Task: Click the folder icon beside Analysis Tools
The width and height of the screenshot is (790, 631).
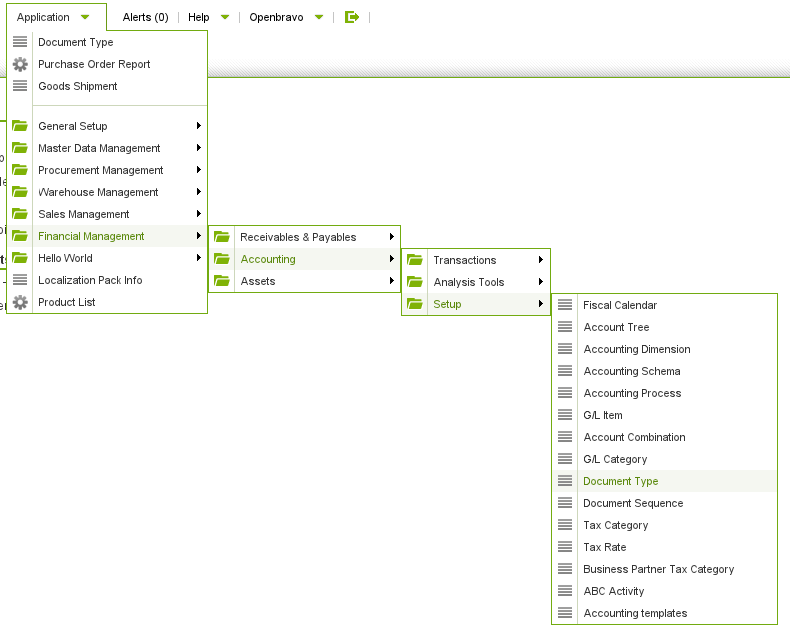Action: 415,282
